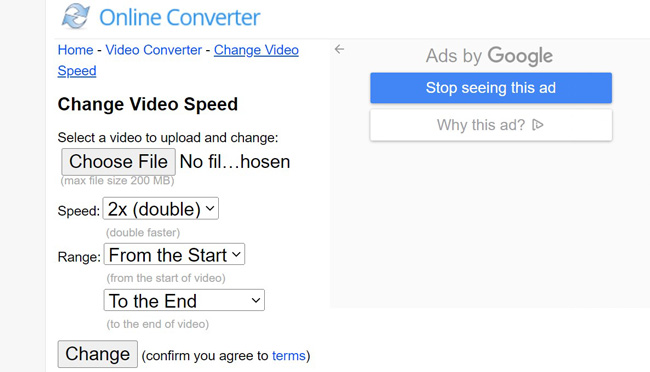
Task: Click the Choose File button
Action: (x=119, y=162)
